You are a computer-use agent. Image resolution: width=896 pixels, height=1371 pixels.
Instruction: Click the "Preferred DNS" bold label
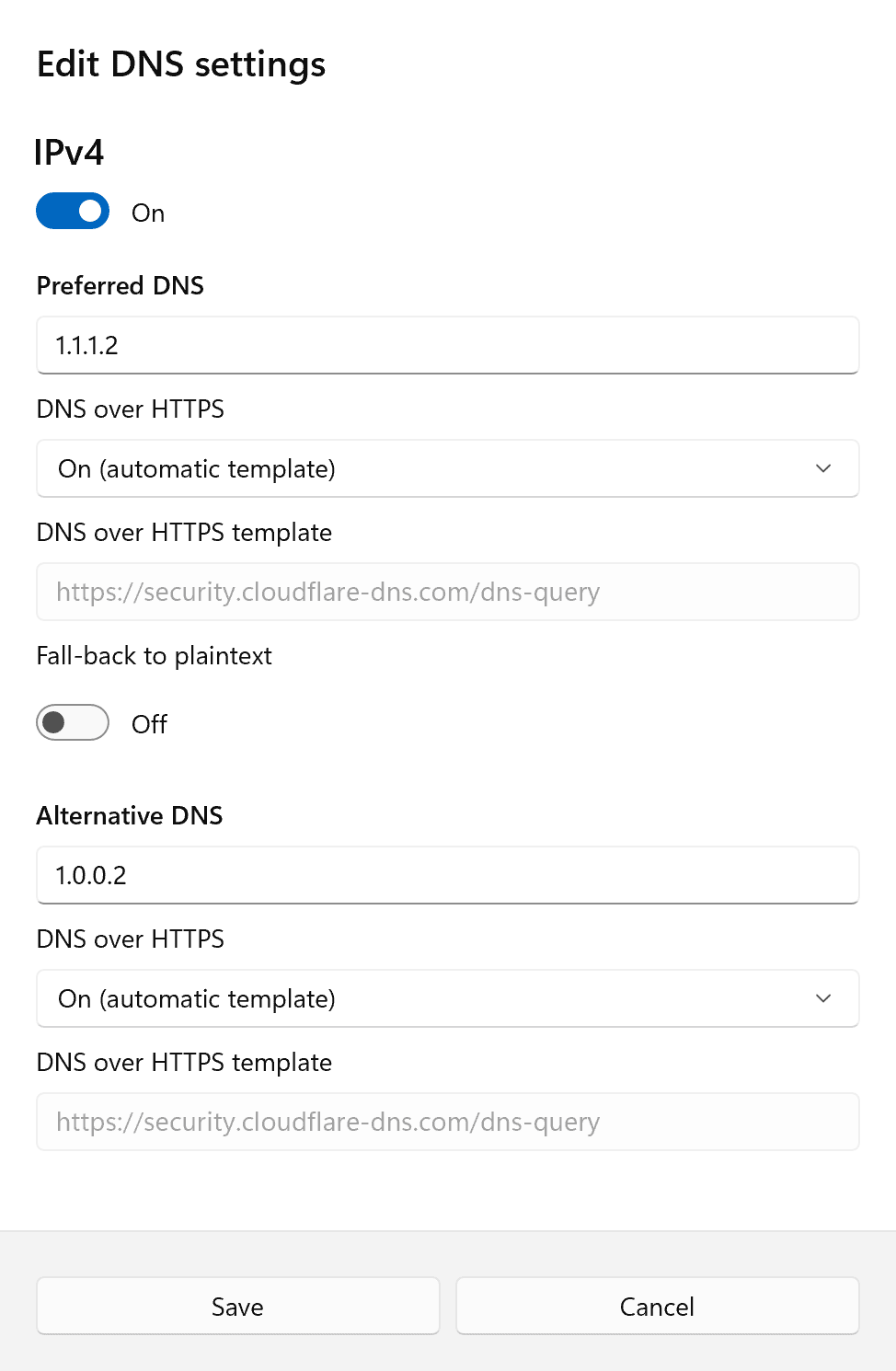(121, 286)
